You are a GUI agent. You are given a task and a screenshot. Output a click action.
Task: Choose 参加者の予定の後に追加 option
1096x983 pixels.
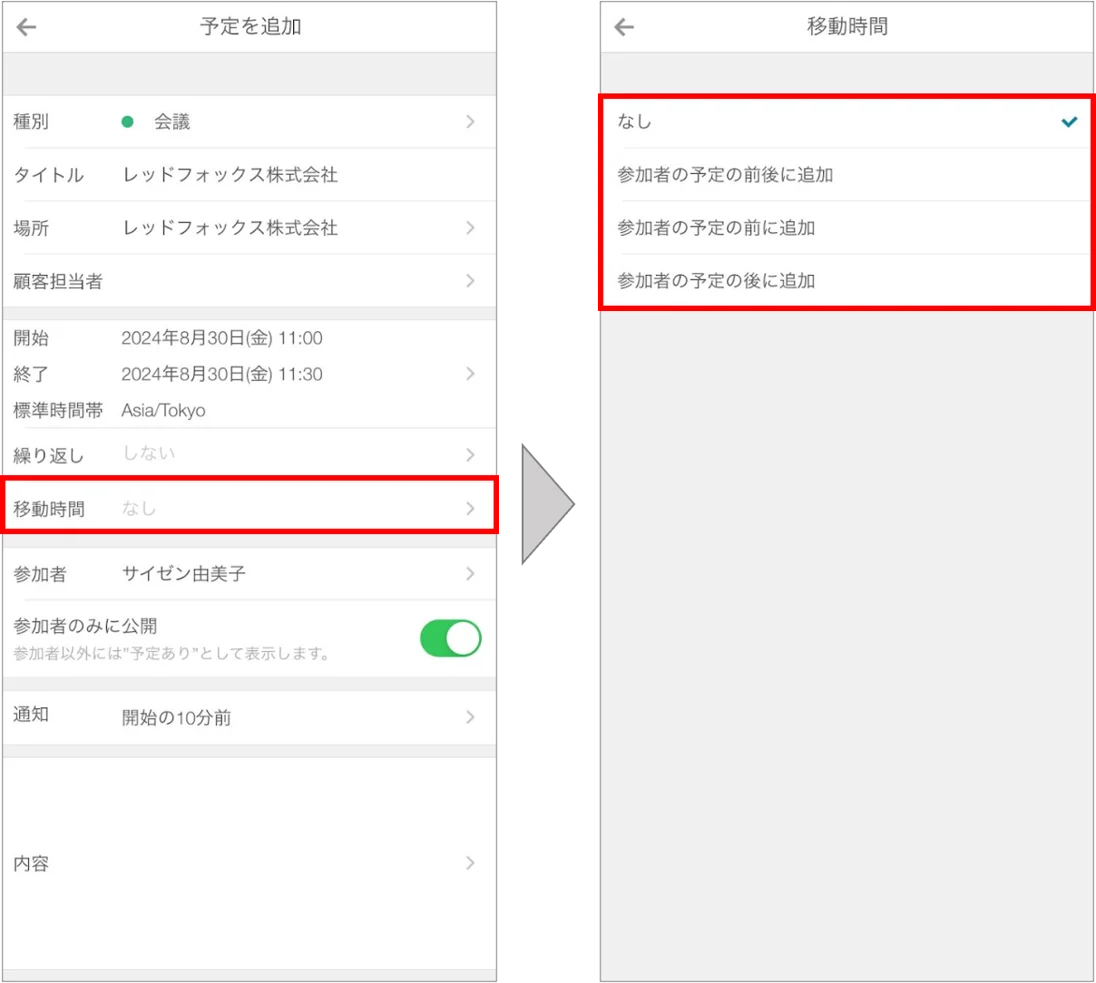tap(846, 280)
